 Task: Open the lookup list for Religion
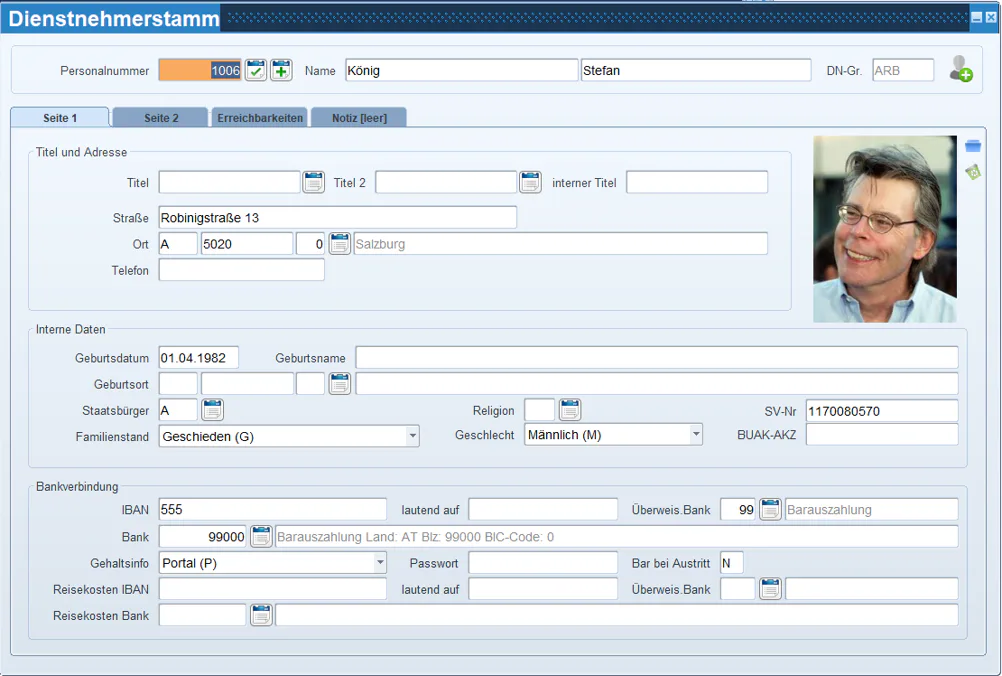569,410
